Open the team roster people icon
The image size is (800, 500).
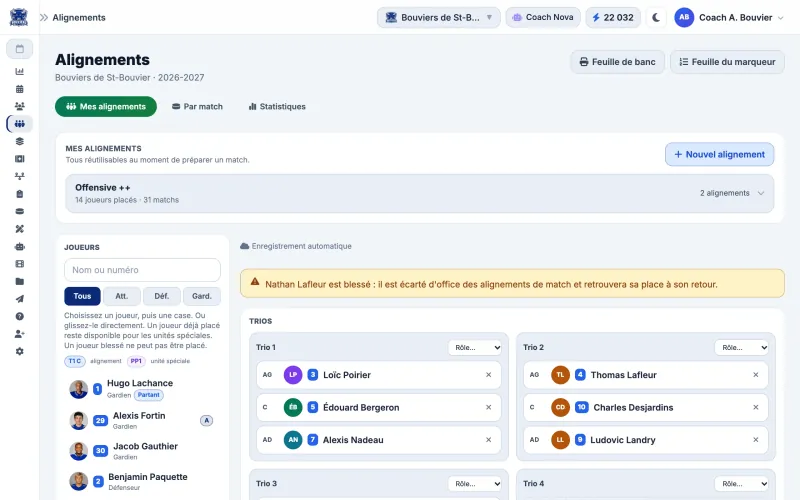[19, 106]
